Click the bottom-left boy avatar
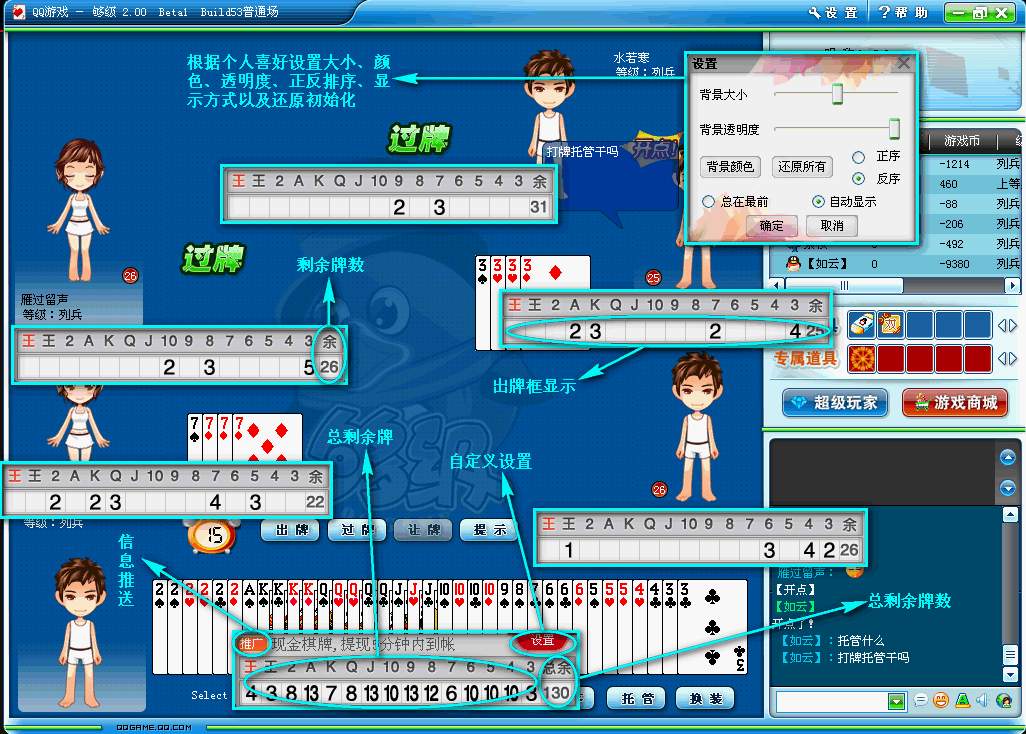Viewport: 1026px width, 734px height. pos(80,632)
